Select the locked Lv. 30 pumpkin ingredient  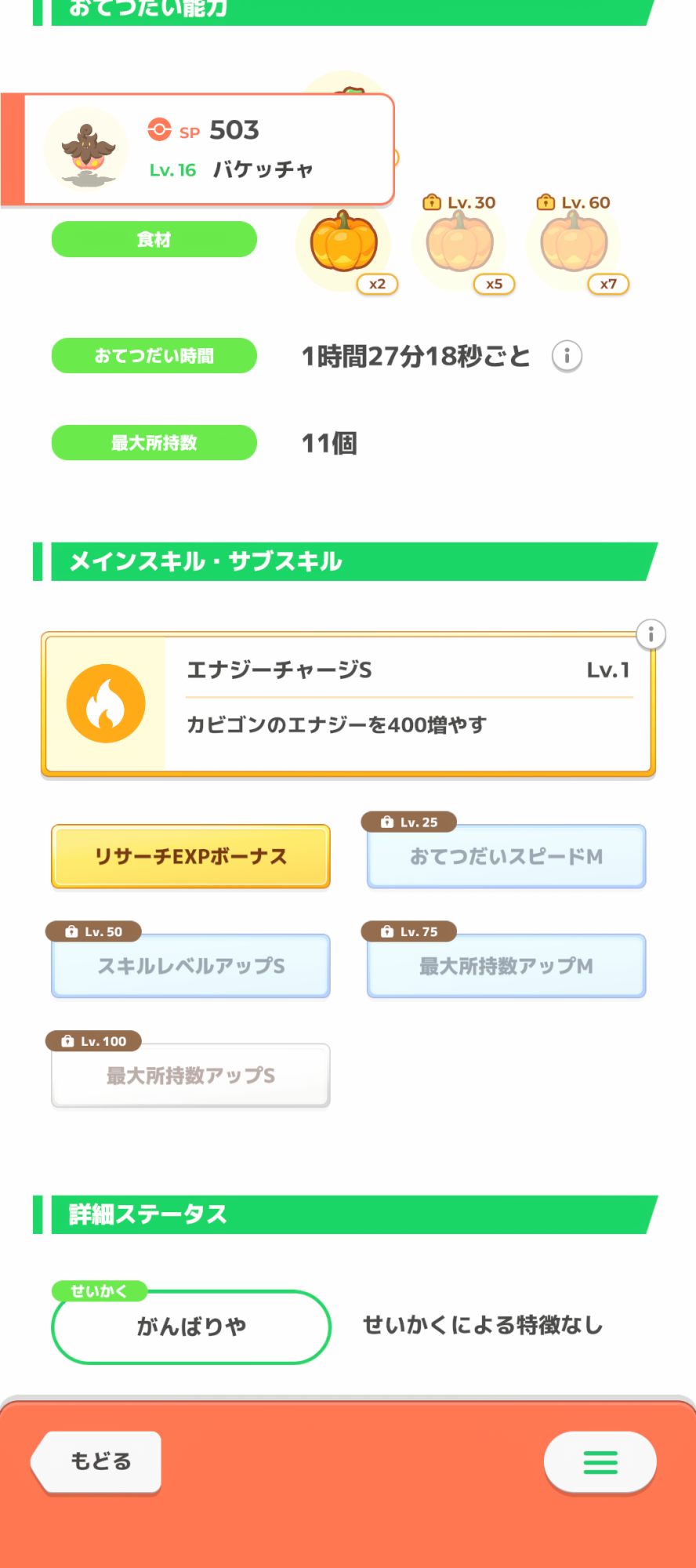tap(460, 243)
